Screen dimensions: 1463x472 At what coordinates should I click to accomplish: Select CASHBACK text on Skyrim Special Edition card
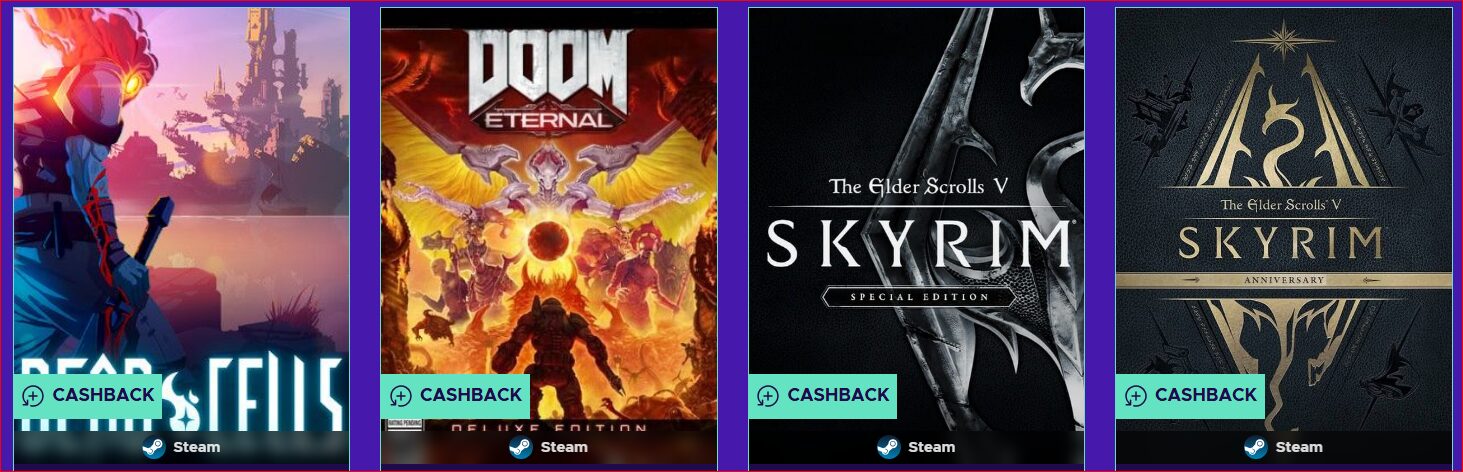pos(838,396)
